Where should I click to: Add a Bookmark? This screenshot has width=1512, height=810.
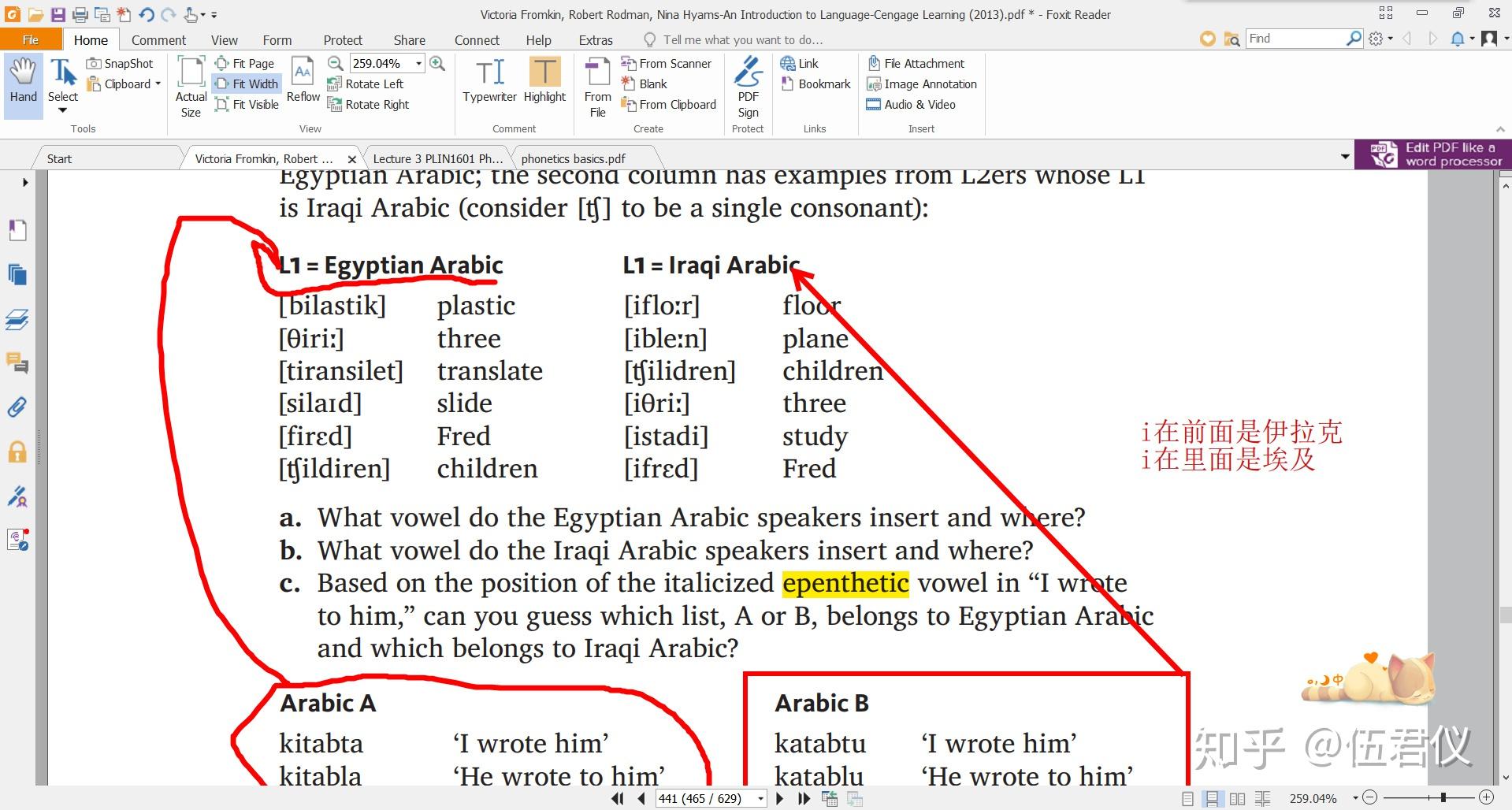pyautogui.click(x=816, y=84)
